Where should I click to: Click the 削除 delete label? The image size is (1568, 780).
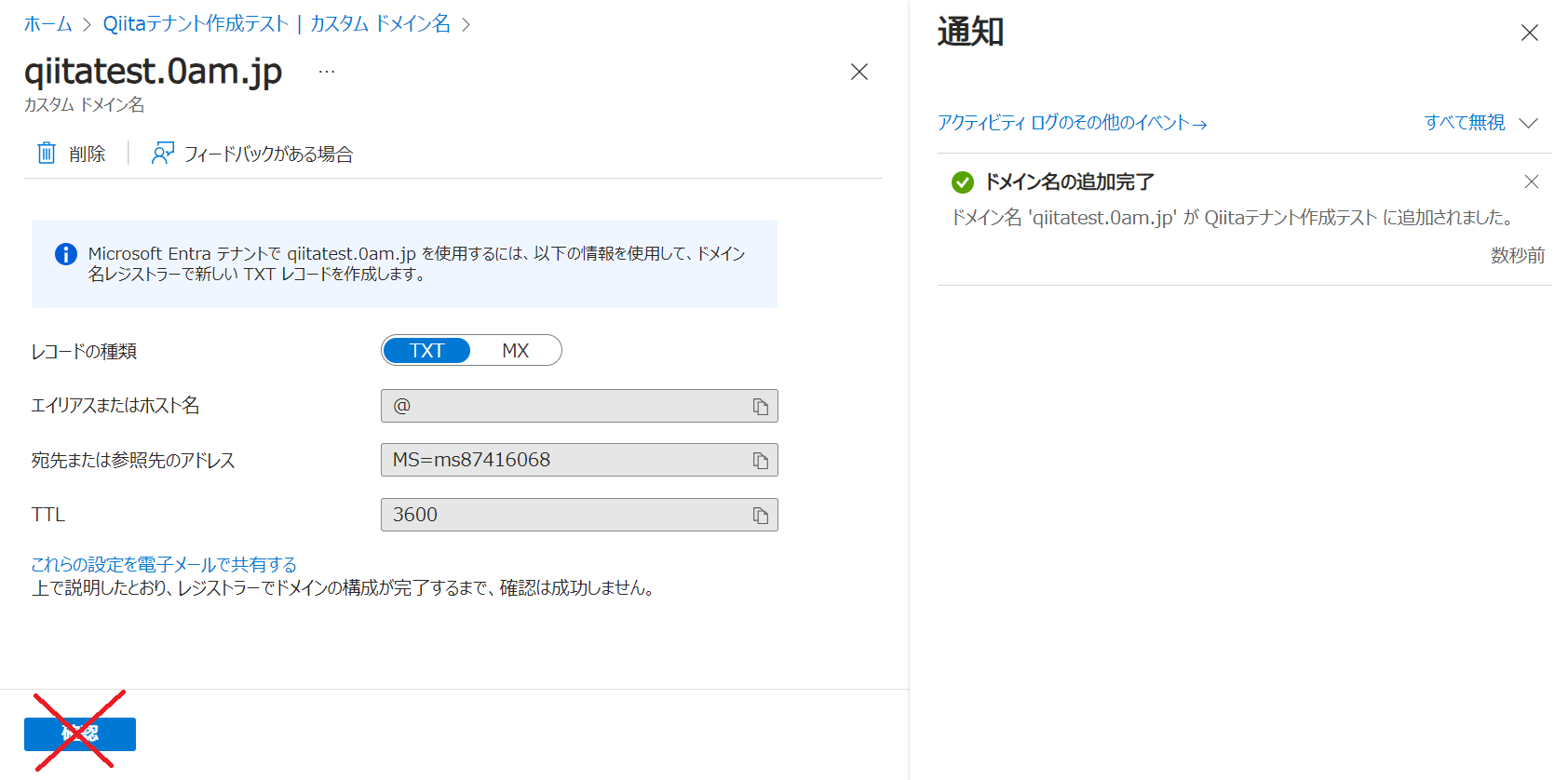click(88, 155)
